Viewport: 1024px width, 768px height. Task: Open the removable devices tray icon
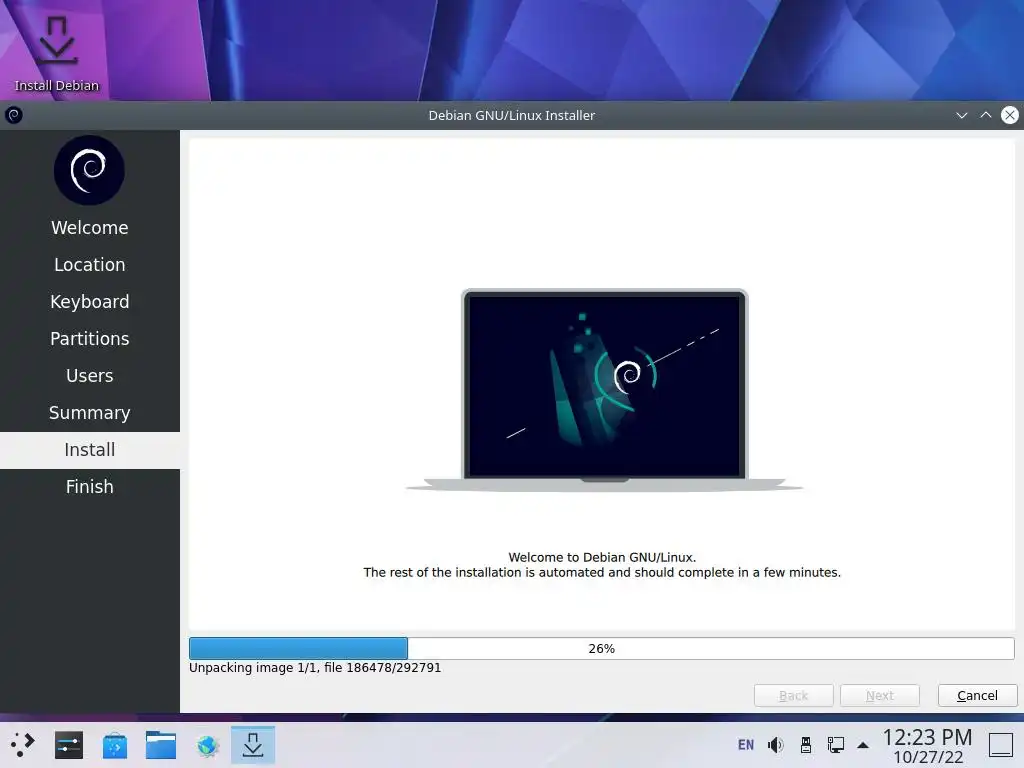[x=806, y=745]
